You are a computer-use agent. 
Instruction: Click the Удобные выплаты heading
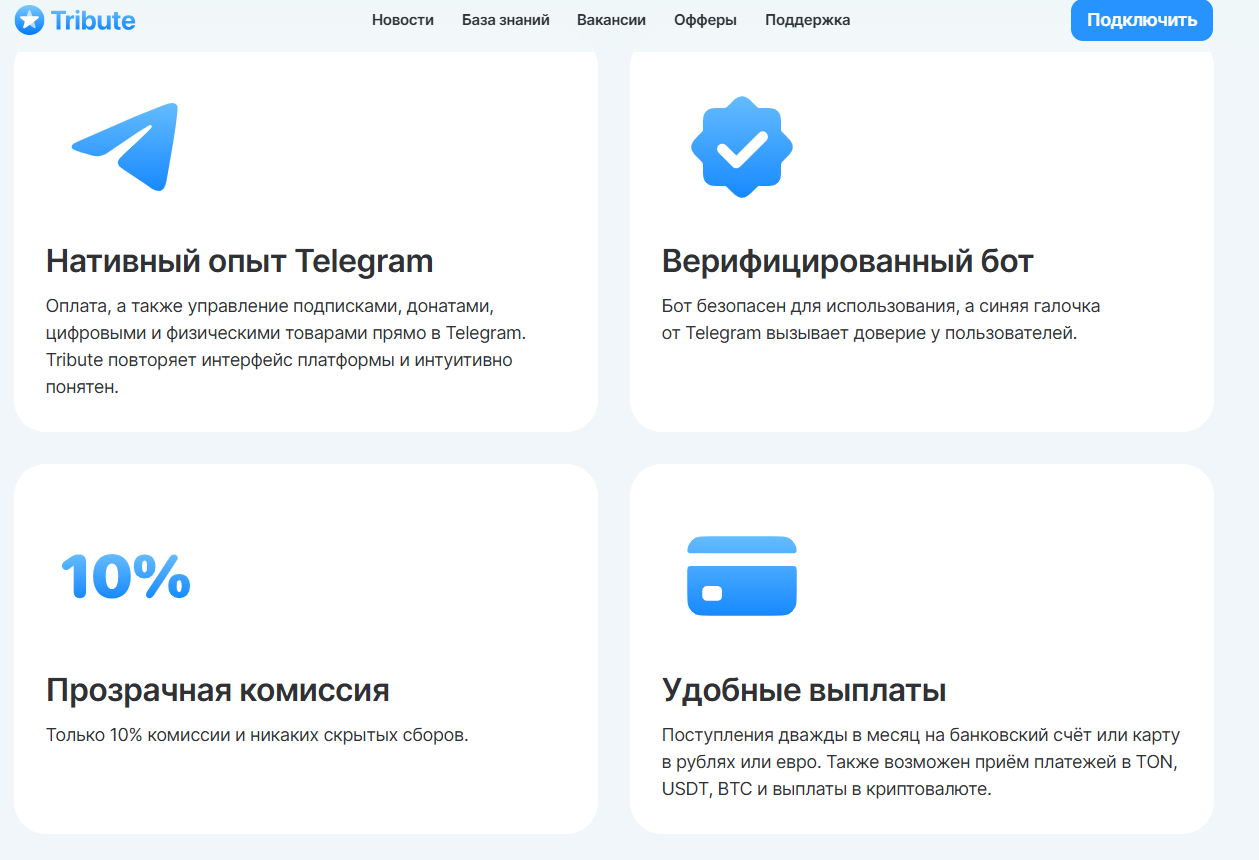(x=804, y=690)
